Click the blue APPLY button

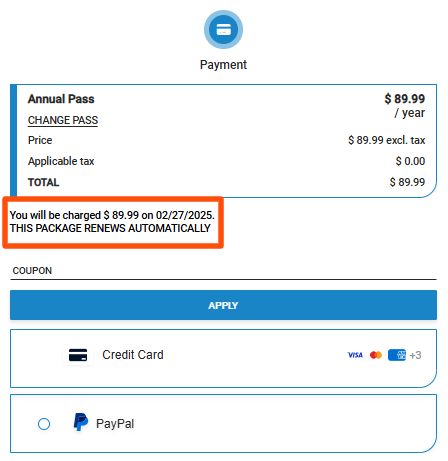click(223, 305)
